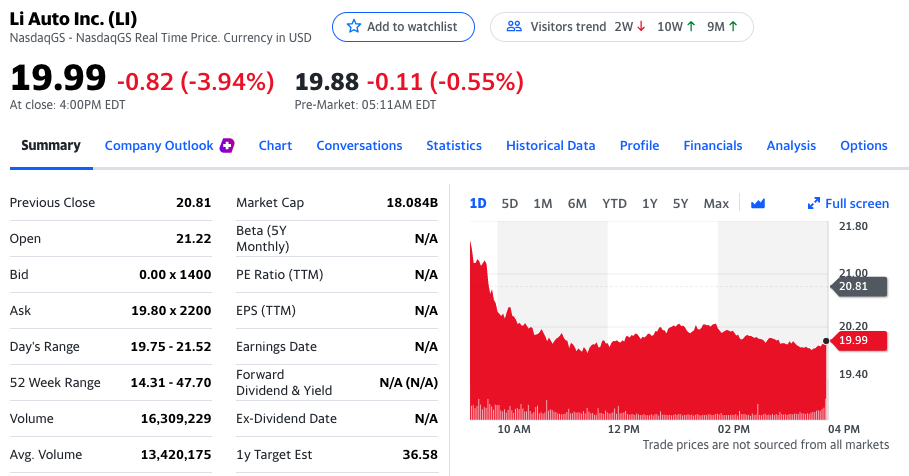
Task: Open the Statistics tab
Action: click(x=454, y=146)
